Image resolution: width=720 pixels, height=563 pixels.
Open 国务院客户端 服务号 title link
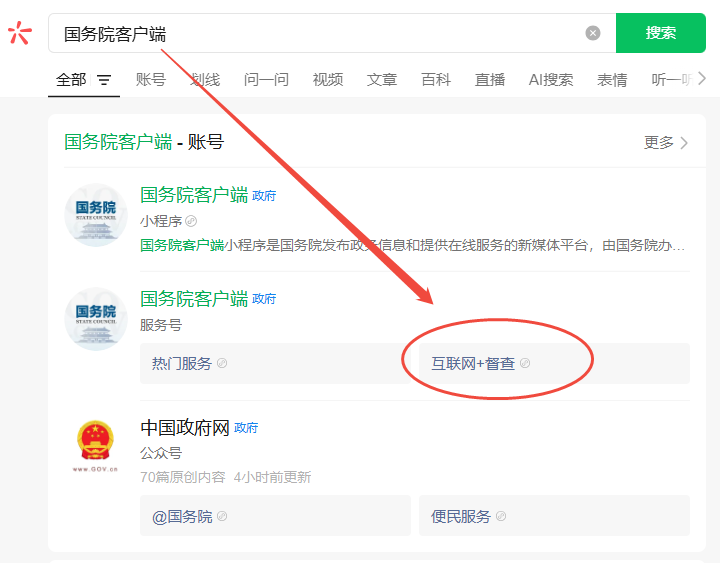pos(194,298)
